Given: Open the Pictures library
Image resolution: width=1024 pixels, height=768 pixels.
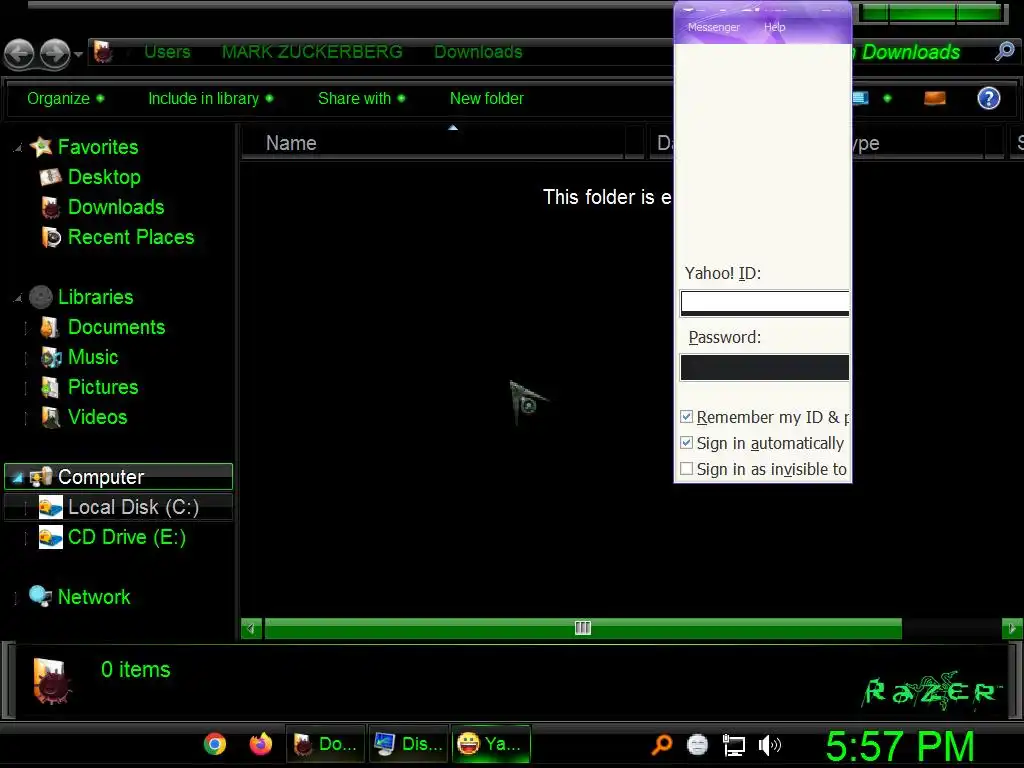Looking at the screenshot, I should click(x=103, y=387).
